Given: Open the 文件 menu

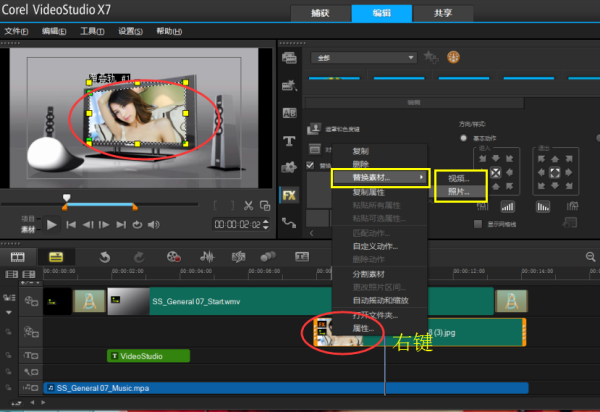Looking at the screenshot, I should point(16,31).
